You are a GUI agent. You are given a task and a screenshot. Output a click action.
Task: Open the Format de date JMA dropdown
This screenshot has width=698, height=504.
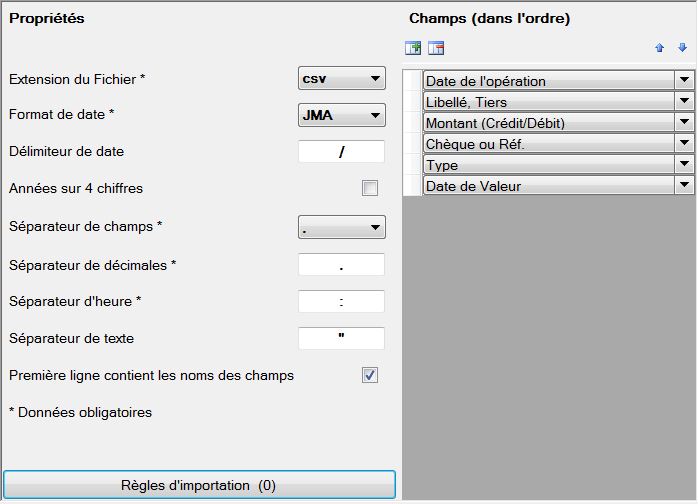pyautogui.click(x=341, y=115)
